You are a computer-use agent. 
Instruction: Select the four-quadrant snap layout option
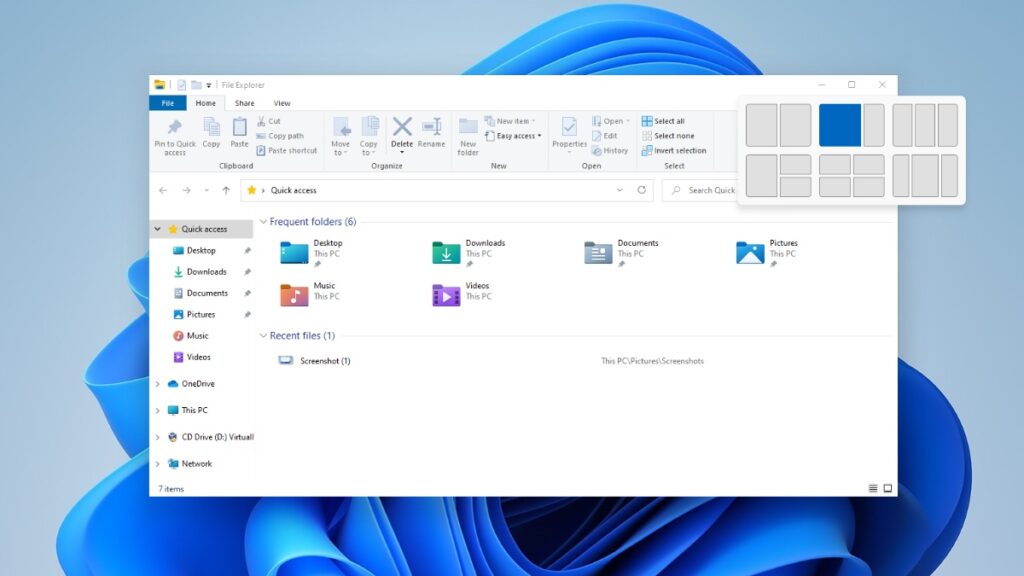[852, 176]
